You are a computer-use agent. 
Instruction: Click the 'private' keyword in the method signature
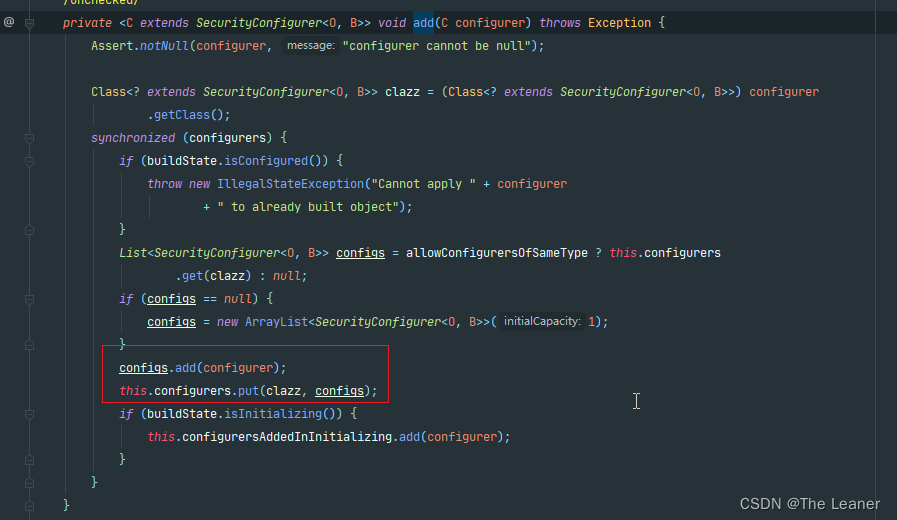click(x=87, y=23)
